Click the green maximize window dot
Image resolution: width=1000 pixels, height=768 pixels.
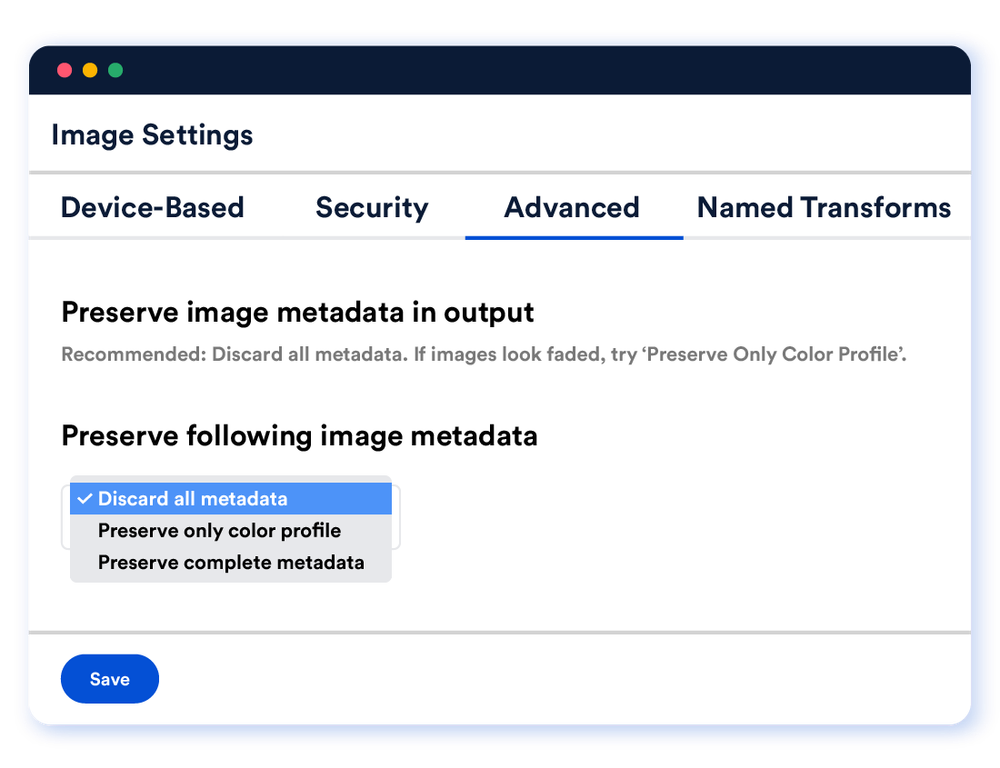point(115,70)
